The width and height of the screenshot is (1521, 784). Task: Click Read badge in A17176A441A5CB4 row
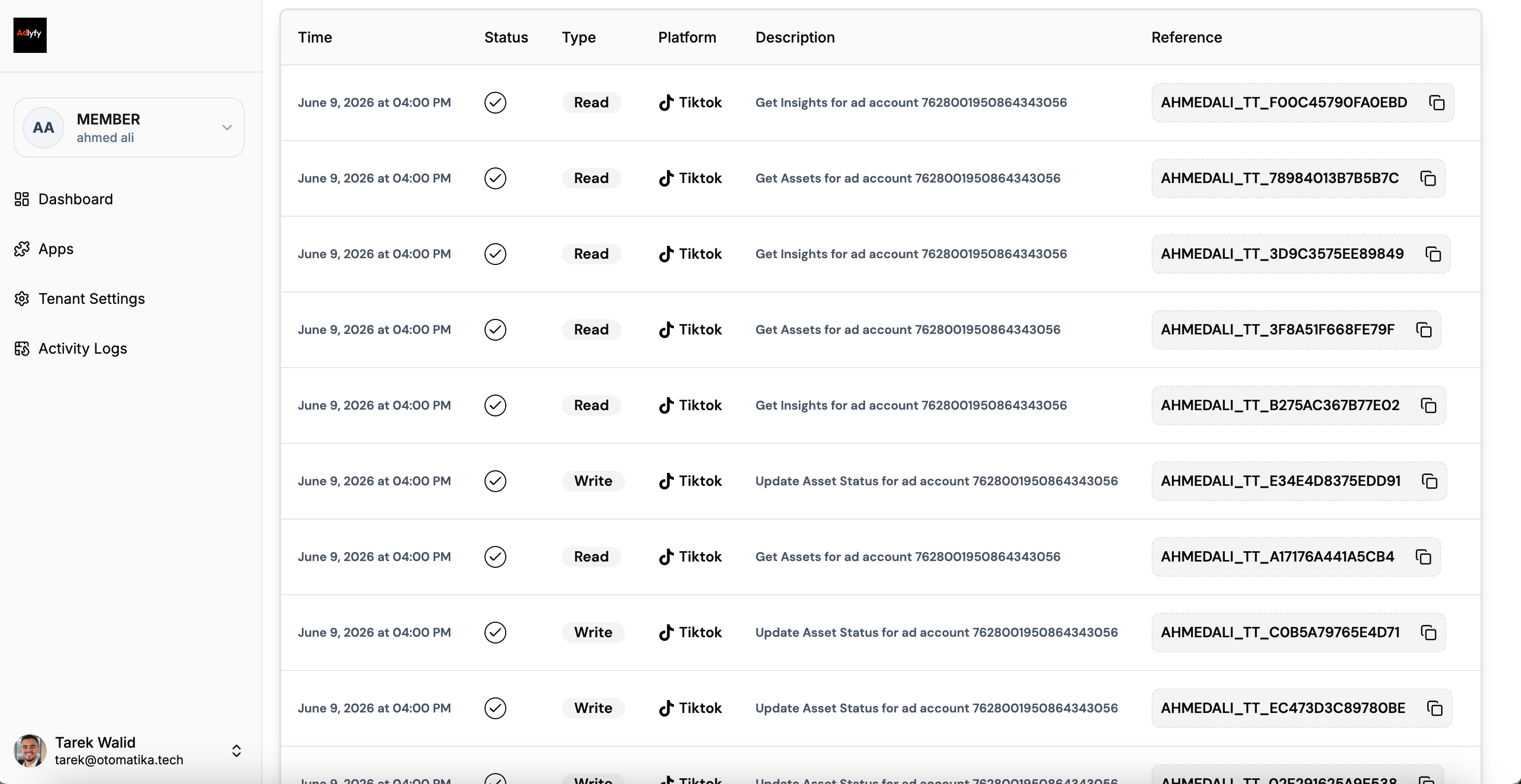pos(591,557)
